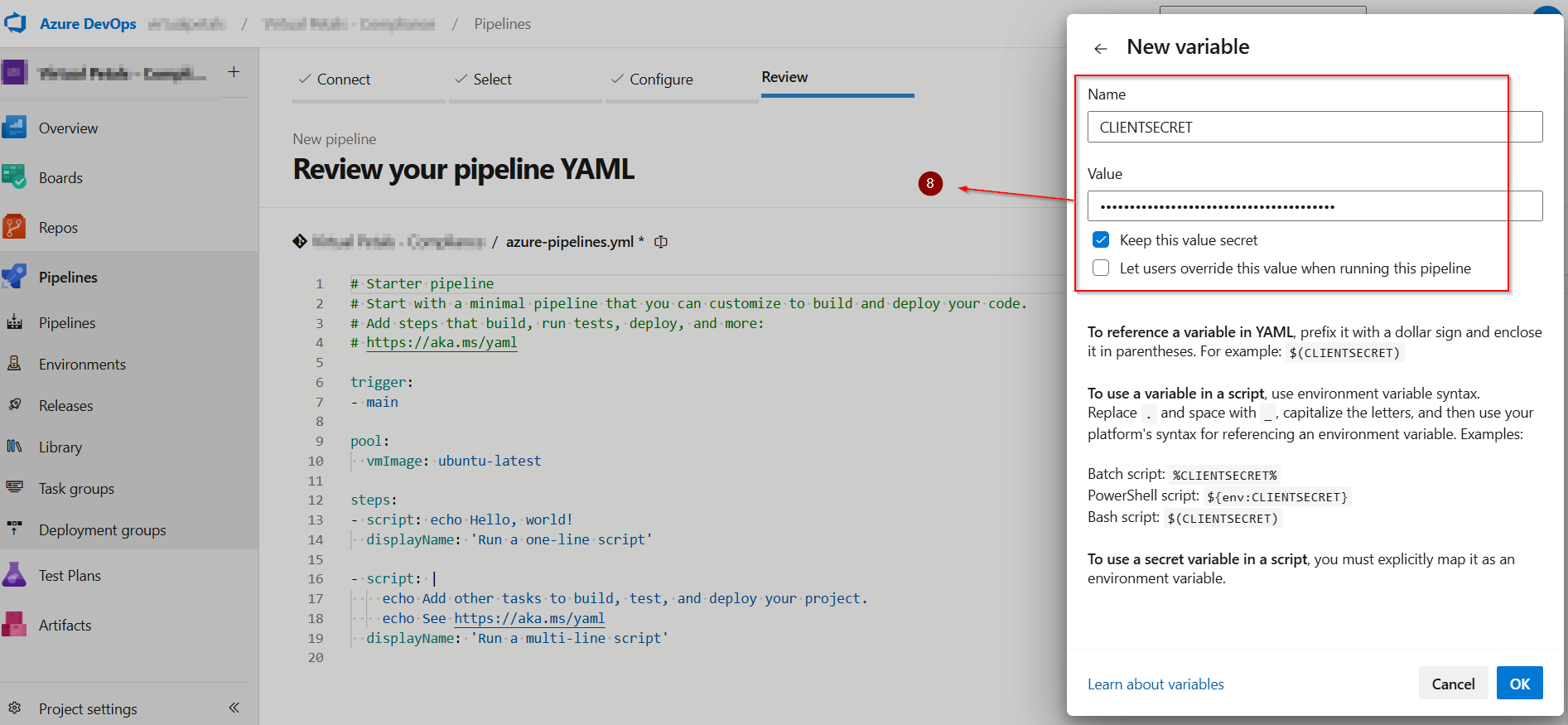
Task: Click the 'steps:' line in editor
Action: (374, 500)
